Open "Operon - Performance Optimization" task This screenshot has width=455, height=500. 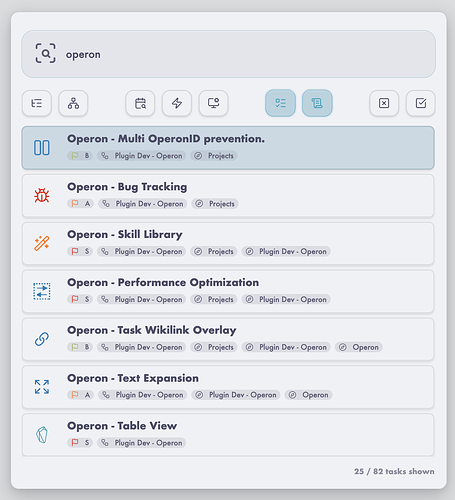coord(228,292)
